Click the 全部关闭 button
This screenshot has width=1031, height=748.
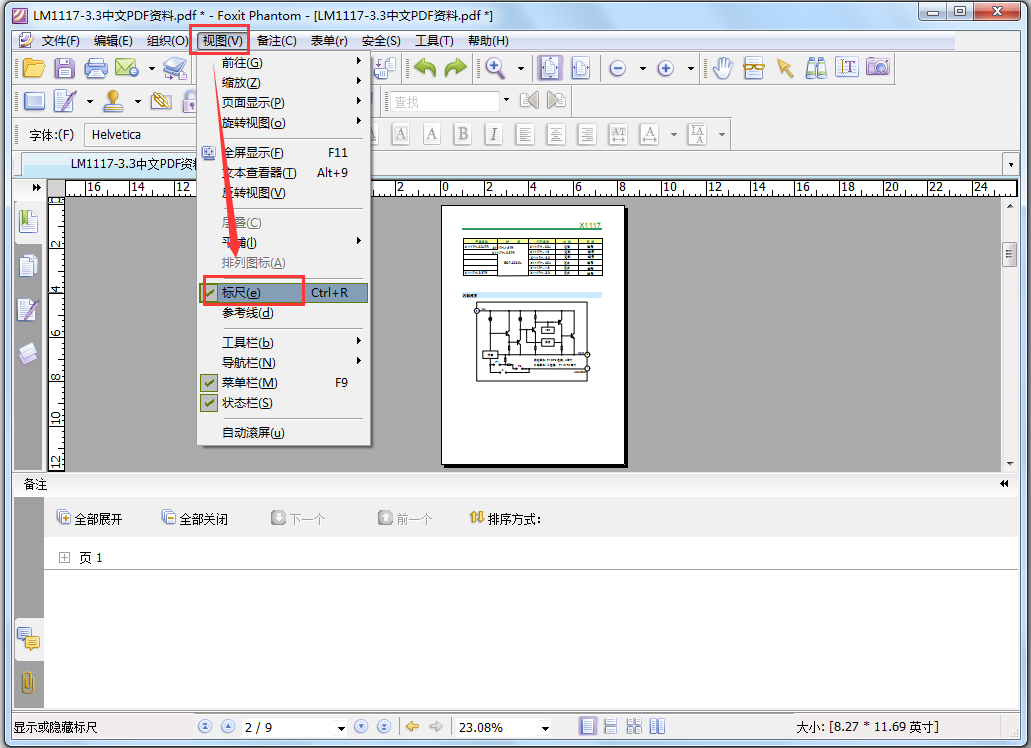(195, 519)
